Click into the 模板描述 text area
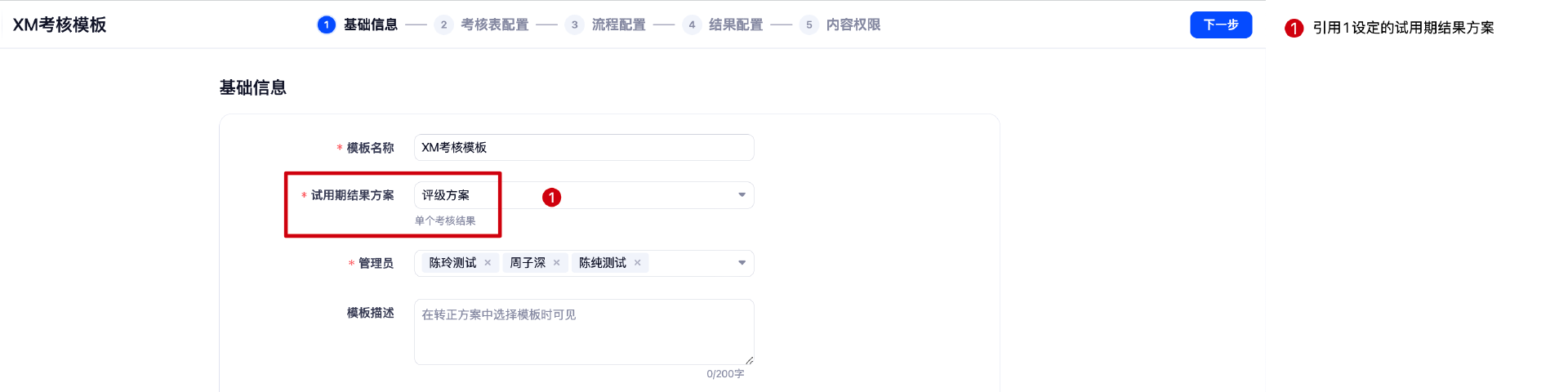The width and height of the screenshot is (1568, 392). (584, 332)
